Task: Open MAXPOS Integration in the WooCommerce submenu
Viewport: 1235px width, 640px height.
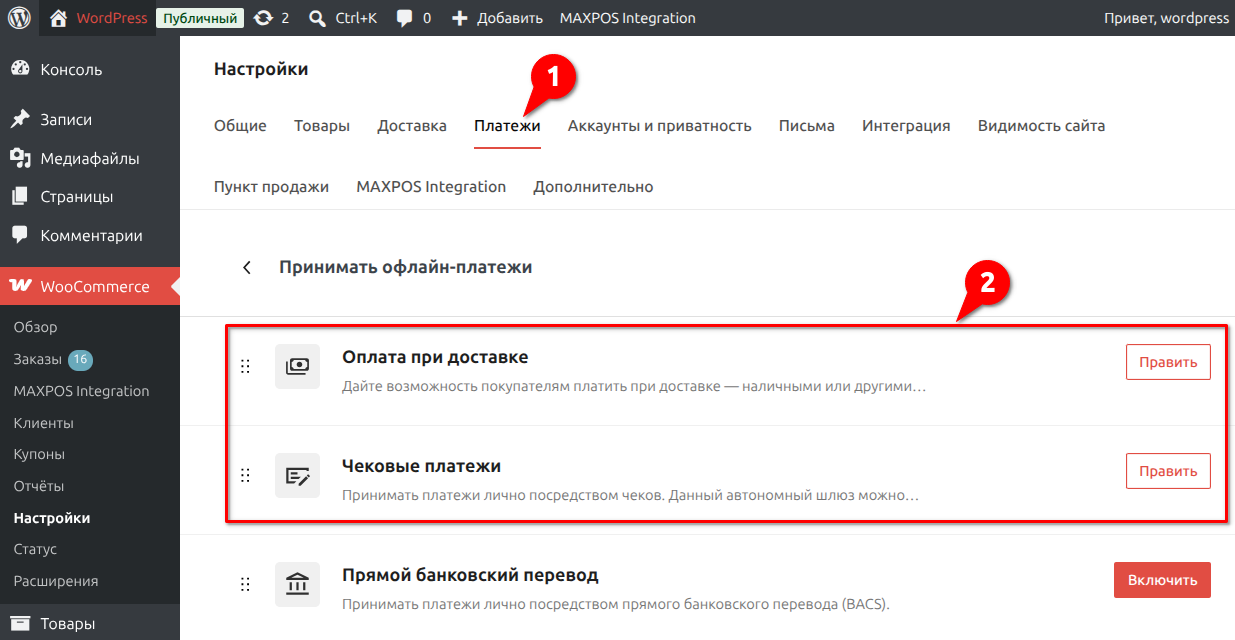Action: pyautogui.click(x=82, y=391)
